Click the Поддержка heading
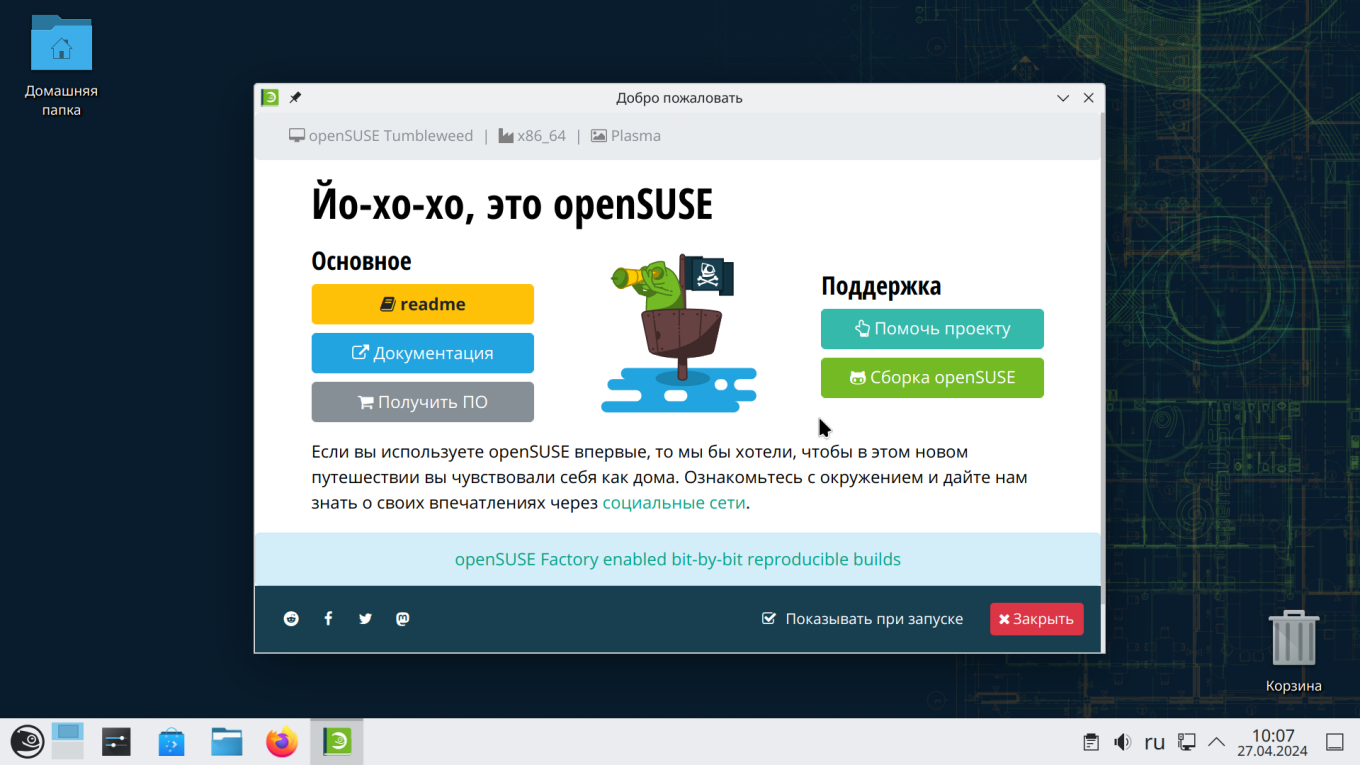 [881, 286]
